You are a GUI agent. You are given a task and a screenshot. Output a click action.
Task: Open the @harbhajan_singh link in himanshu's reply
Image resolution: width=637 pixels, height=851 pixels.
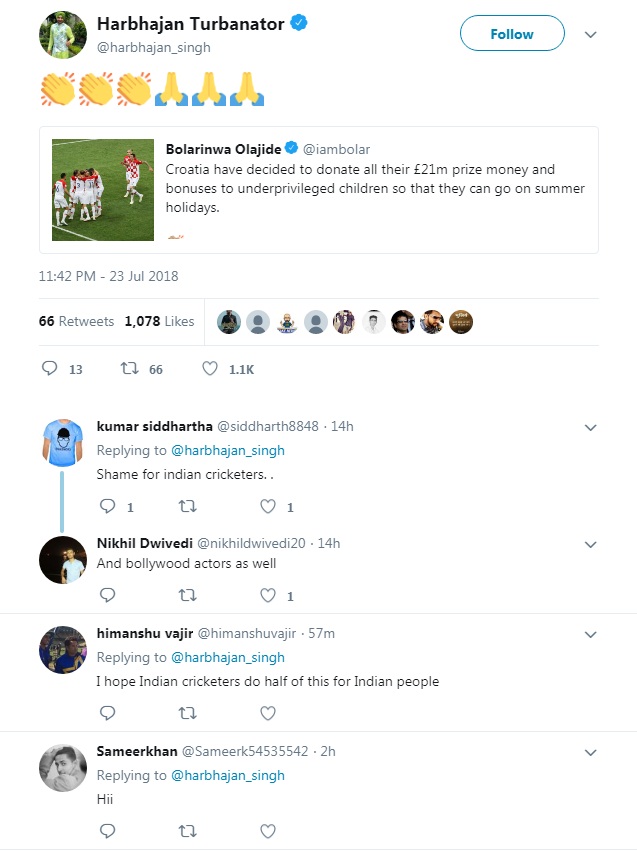point(228,657)
